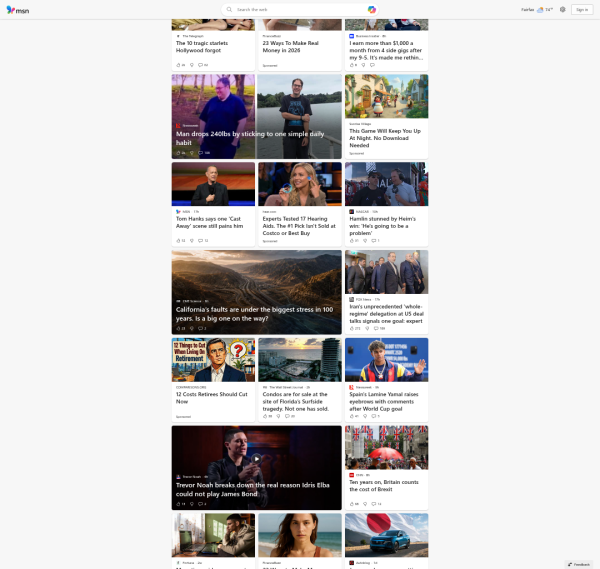Open '23 Ways To Make Real Money' sponsored link

[x=290, y=47]
